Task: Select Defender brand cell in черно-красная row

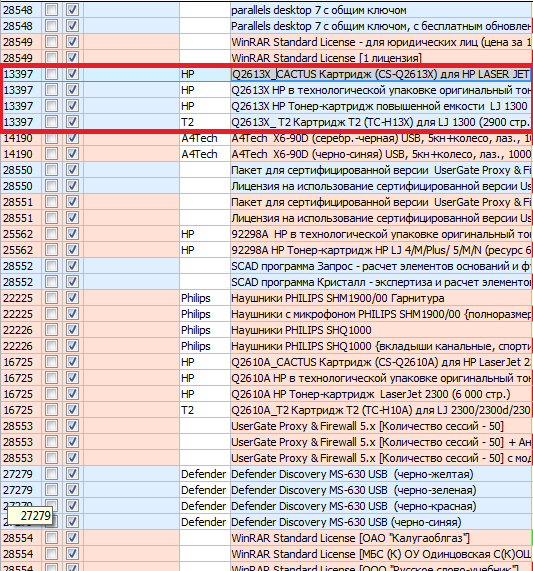Action: pos(205,506)
